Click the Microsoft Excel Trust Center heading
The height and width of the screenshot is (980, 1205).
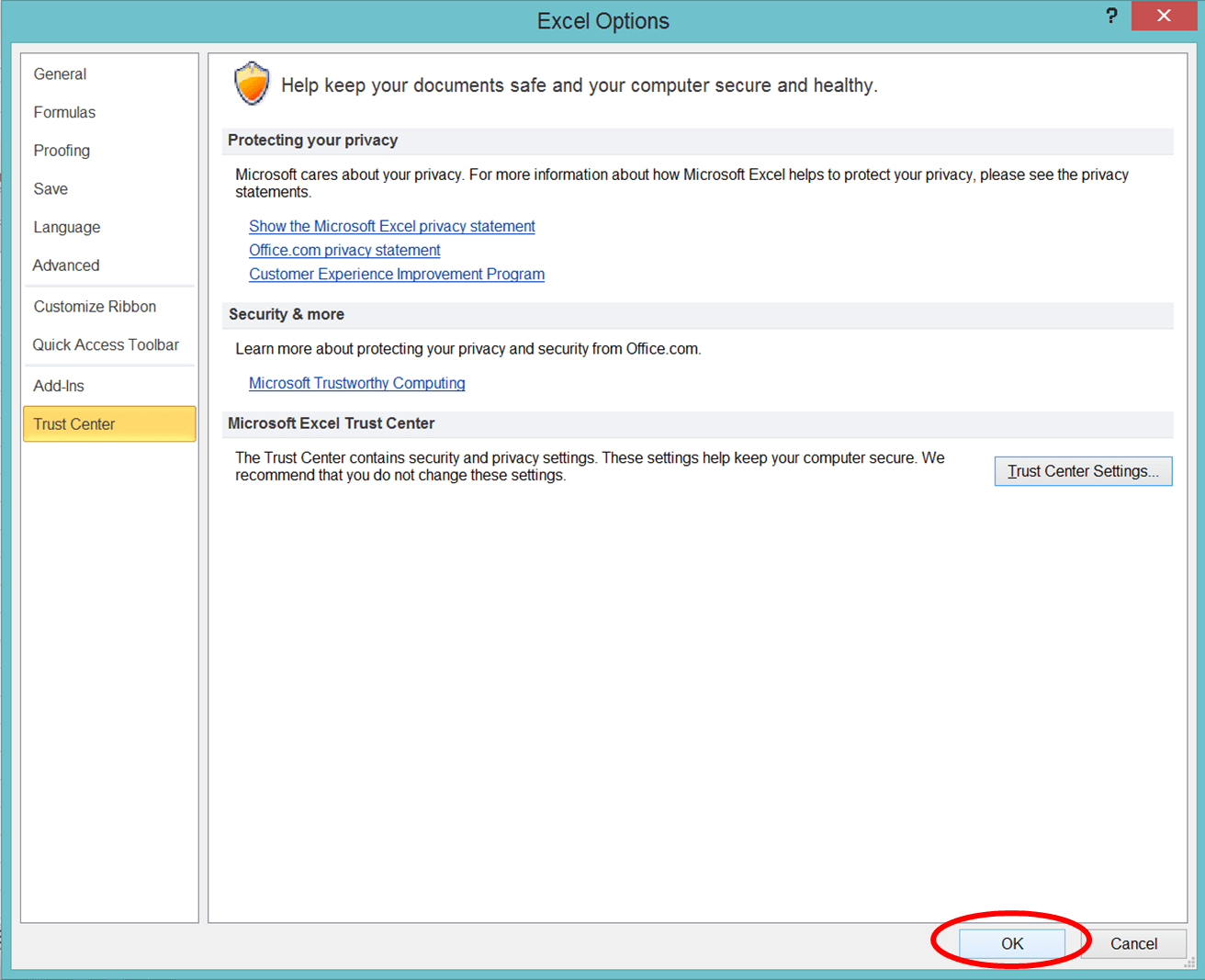331,423
